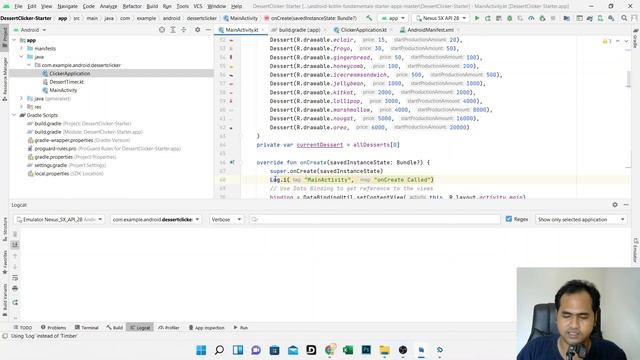Viewport: 640px width, 360px height.
Task: Click the Collapse All icon in Project panel
Action: (184, 30)
